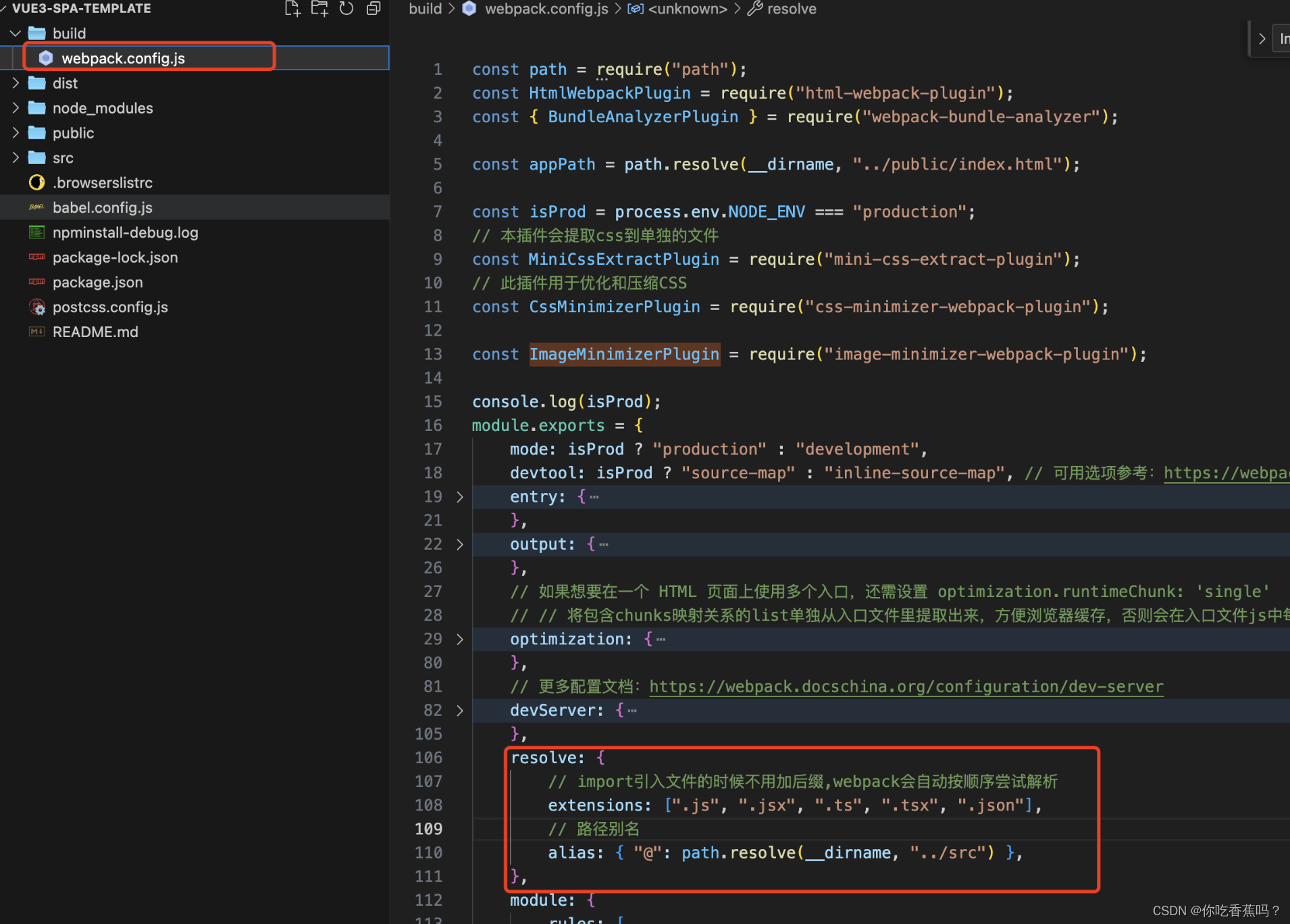The height and width of the screenshot is (924, 1290).
Task: Open the webpack devtool docs link on line 18
Action: [x=1226, y=473]
